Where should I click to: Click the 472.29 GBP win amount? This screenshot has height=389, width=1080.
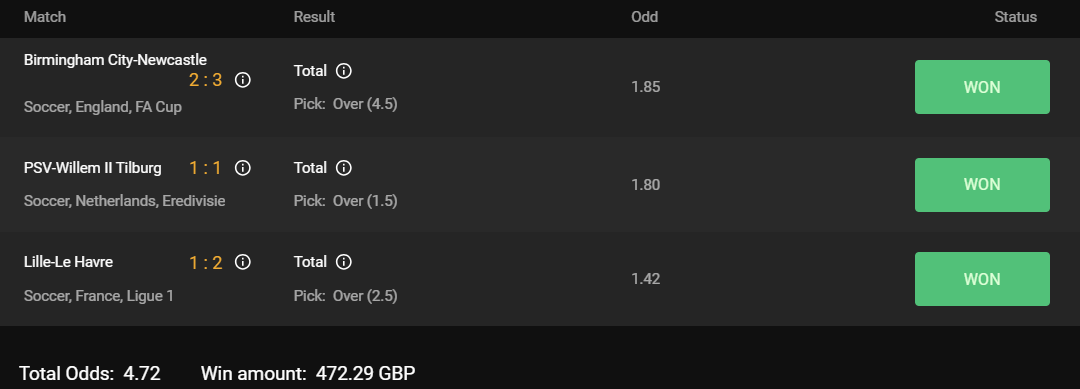[366, 374]
